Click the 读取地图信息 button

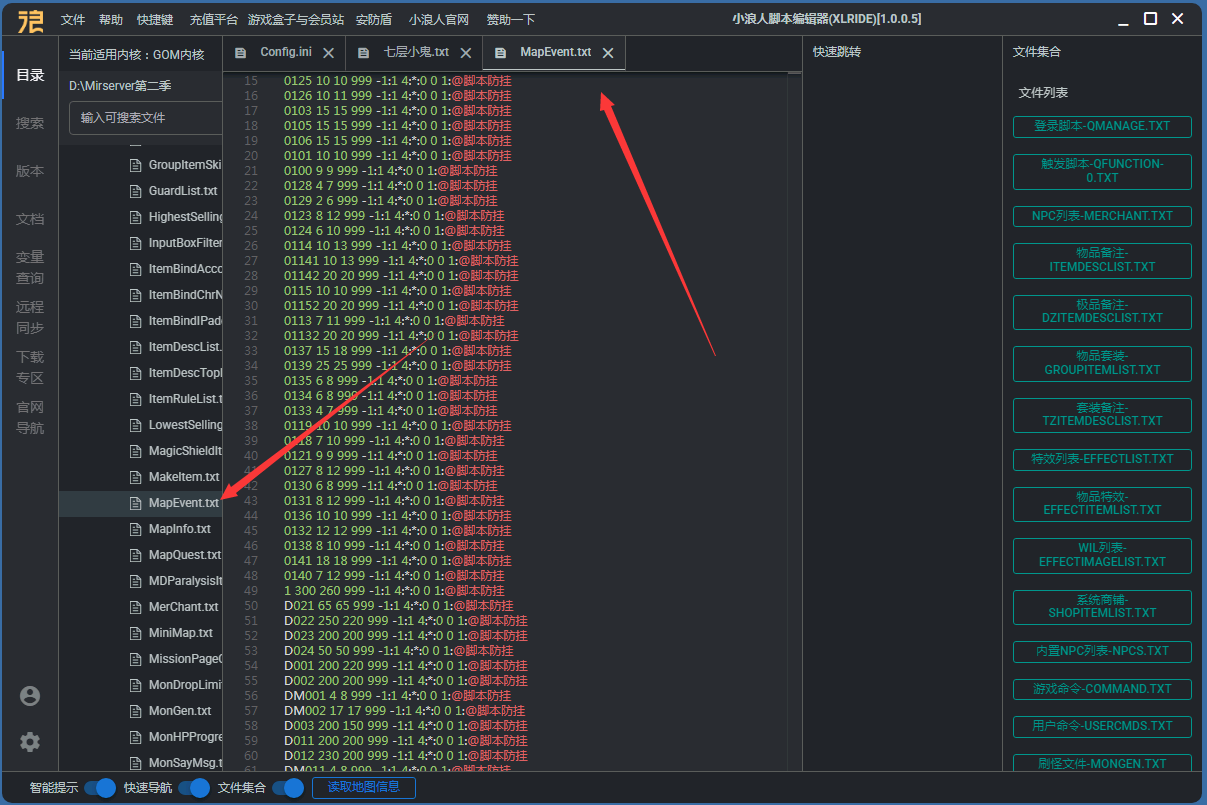click(x=364, y=787)
